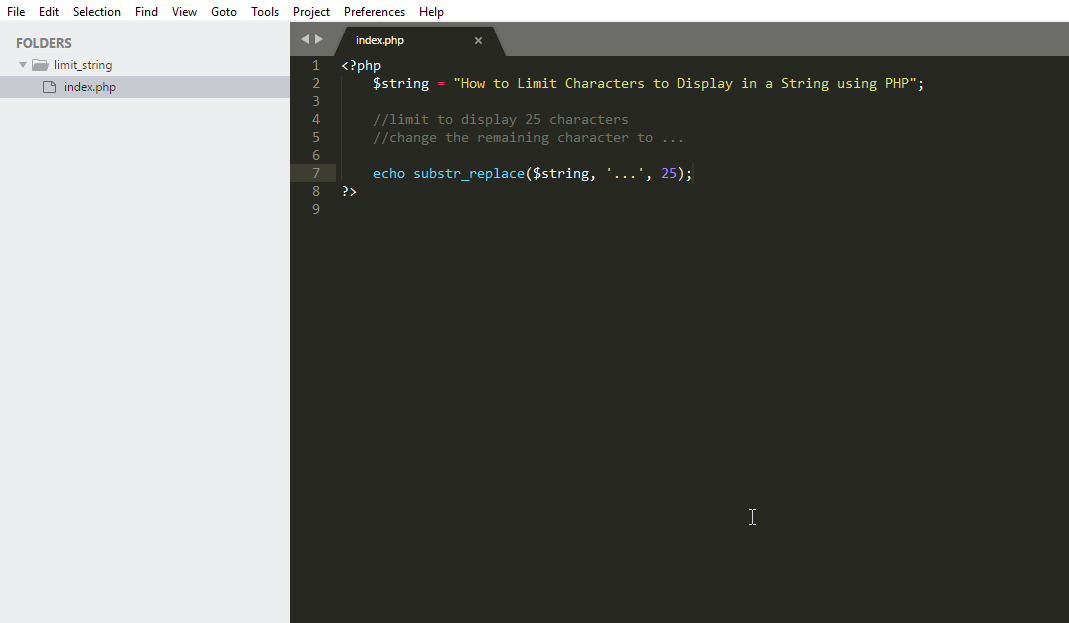Click the forward navigation arrow
Viewport: 1069px width, 623px height.
click(x=318, y=38)
